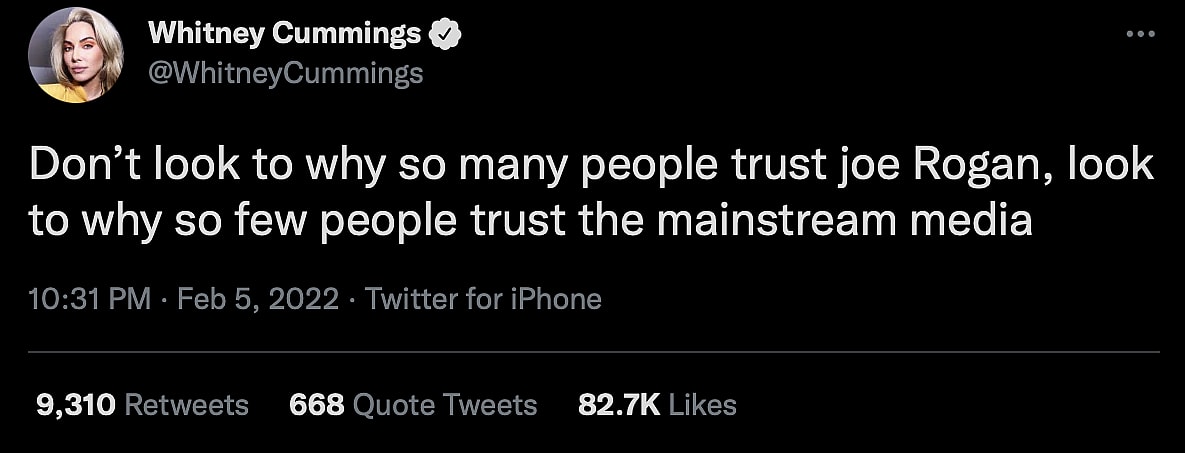The width and height of the screenshot is (1185, 453).
Task: Open the three-dot more options menu
Action: [1140, 34]
